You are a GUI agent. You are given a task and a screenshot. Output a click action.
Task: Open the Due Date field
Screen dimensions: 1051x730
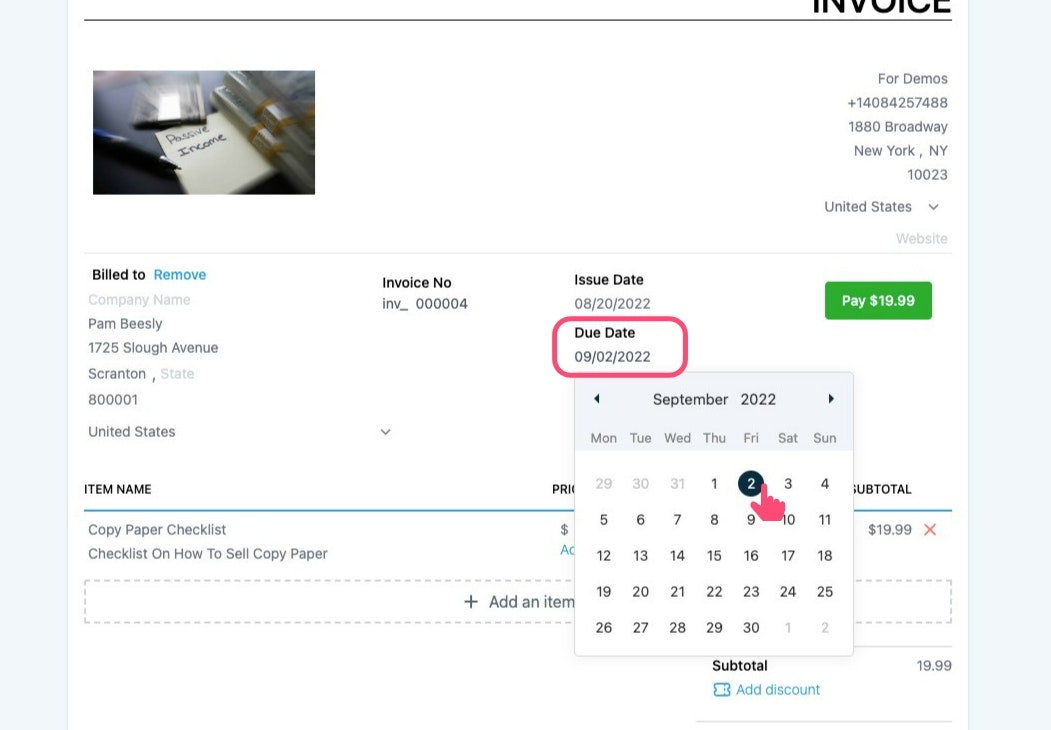click(x=613, y=357)
